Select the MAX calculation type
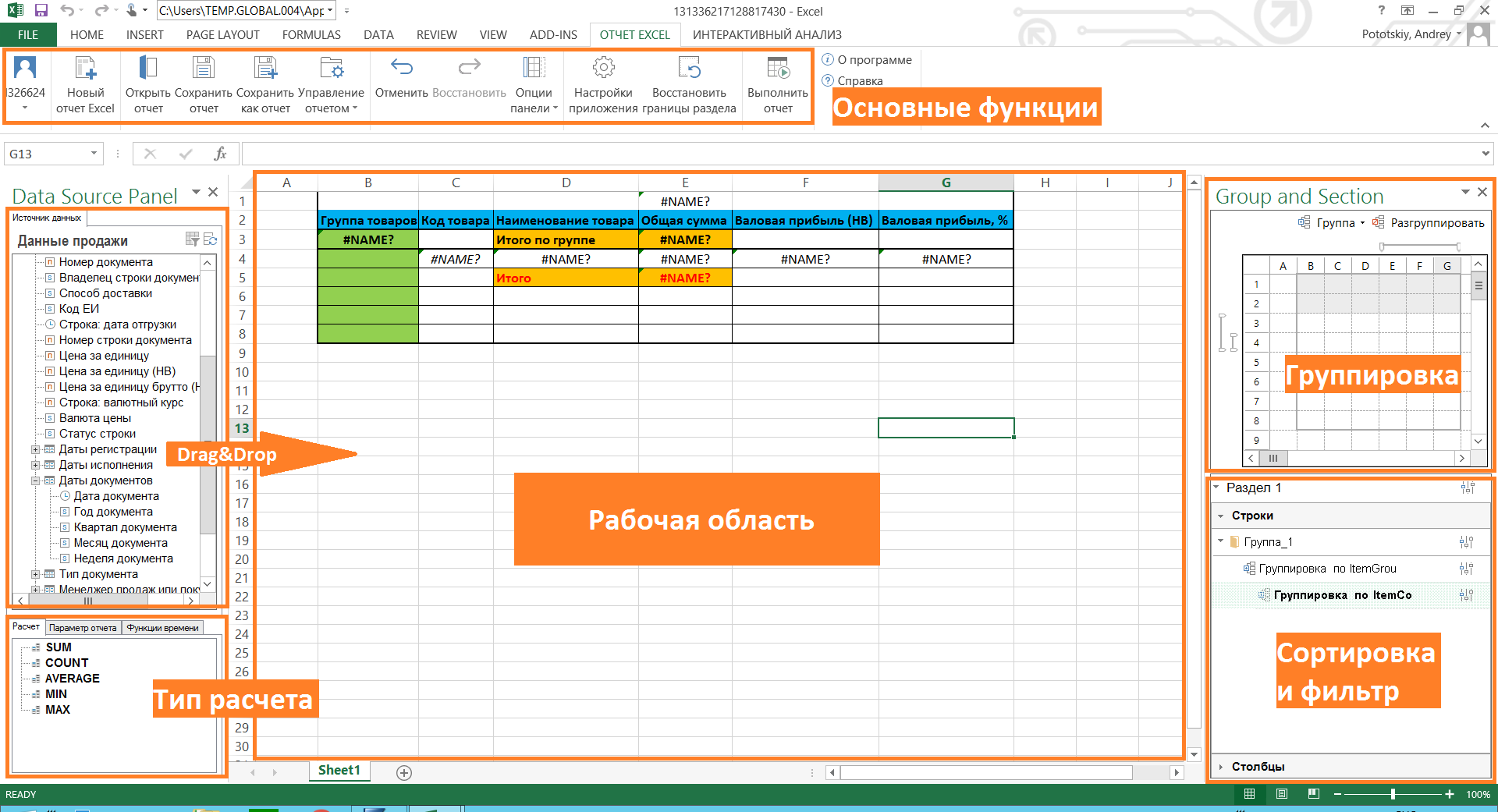Viewport: 1498px width, 812px height. click(57, 710)
